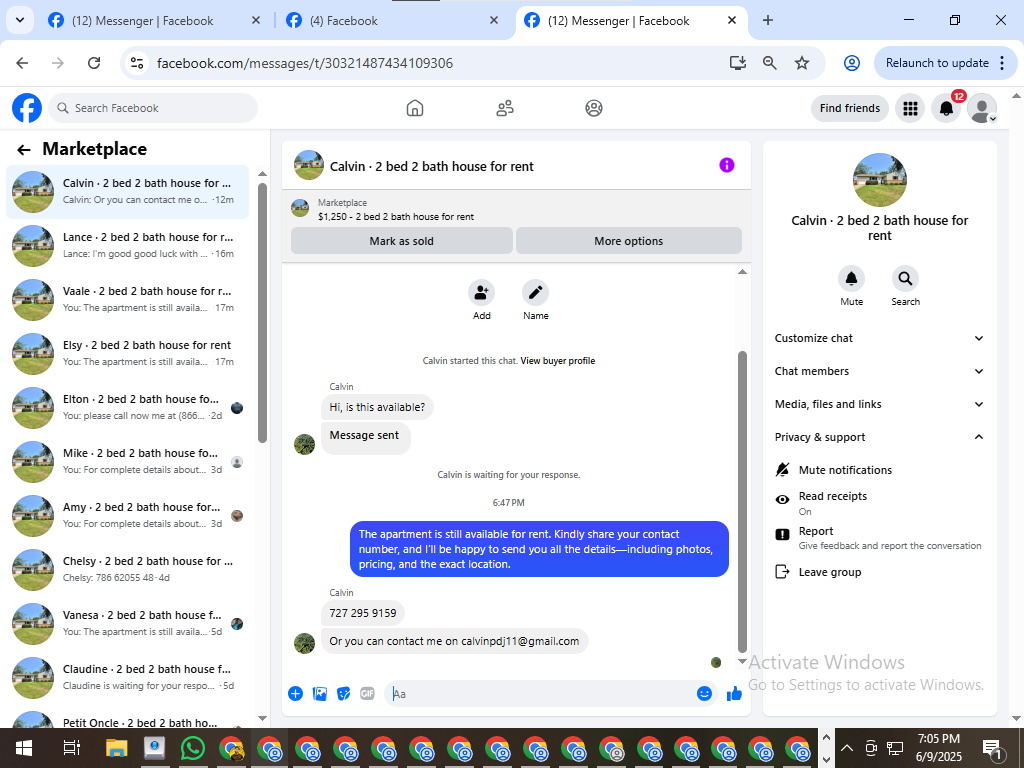Screen dimensions: 1024x768
Task: Open the Facebook logo home link
Action: tap(27, 108)
